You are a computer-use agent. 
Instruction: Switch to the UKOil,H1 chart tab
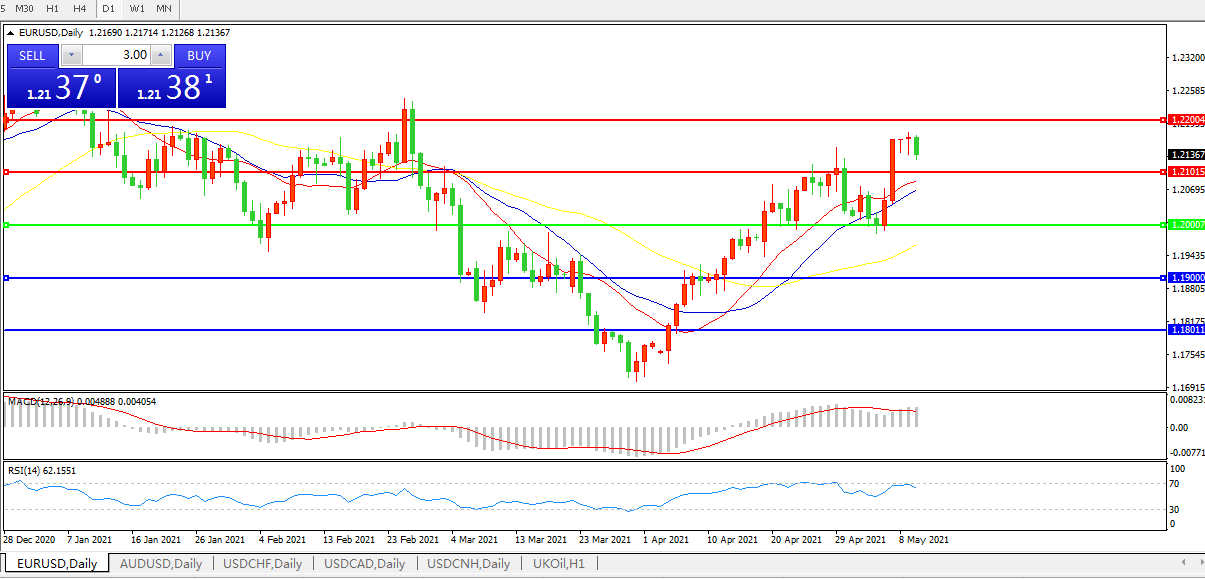[x=558, y=563]
